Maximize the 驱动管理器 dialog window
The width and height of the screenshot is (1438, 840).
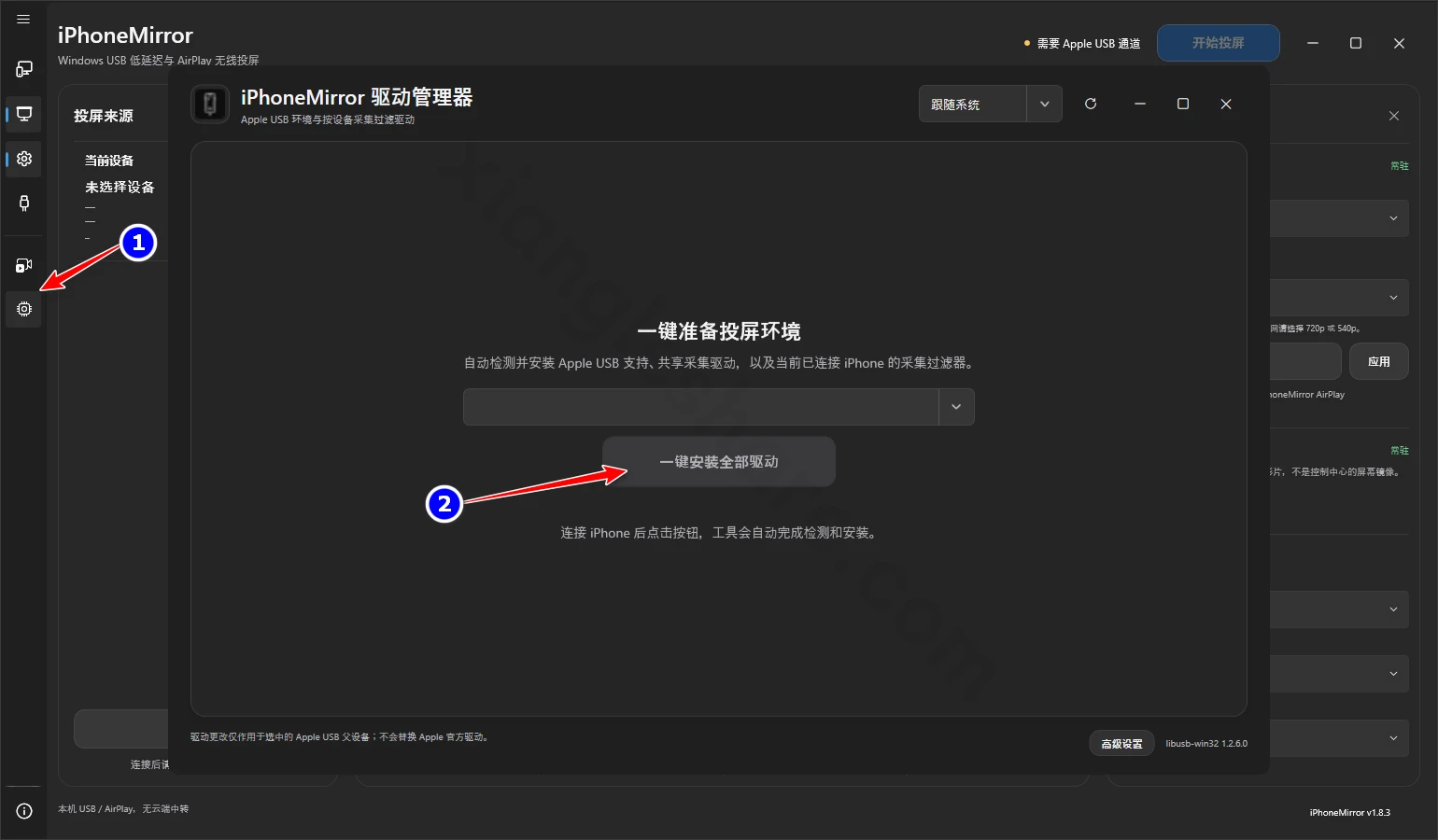point(1183,104)
